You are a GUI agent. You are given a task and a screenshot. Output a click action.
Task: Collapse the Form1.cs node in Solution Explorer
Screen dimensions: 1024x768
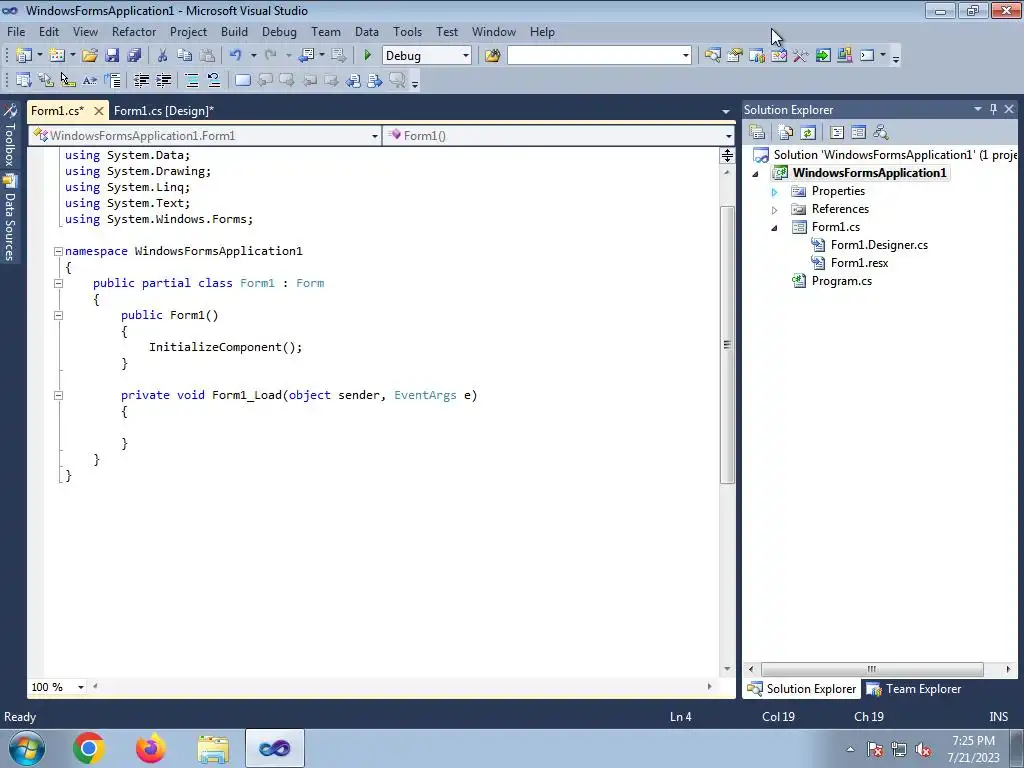(x=775, y=228)
